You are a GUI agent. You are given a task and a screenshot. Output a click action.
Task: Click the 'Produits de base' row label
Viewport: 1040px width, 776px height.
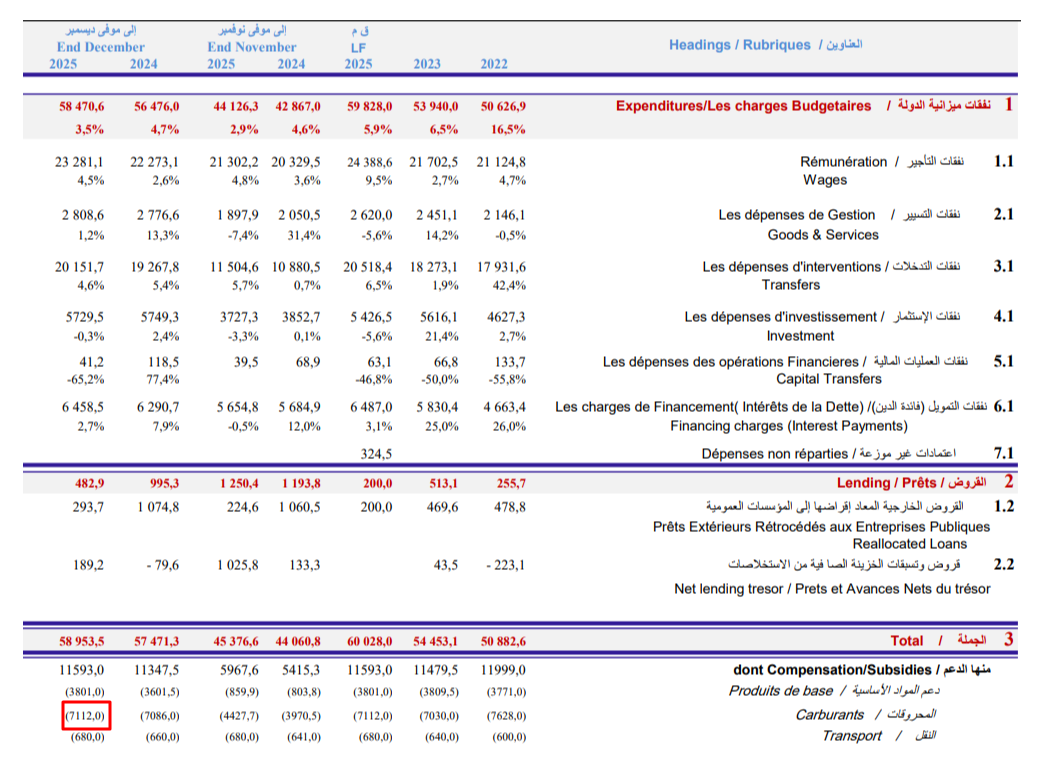[x=780, y=691]
